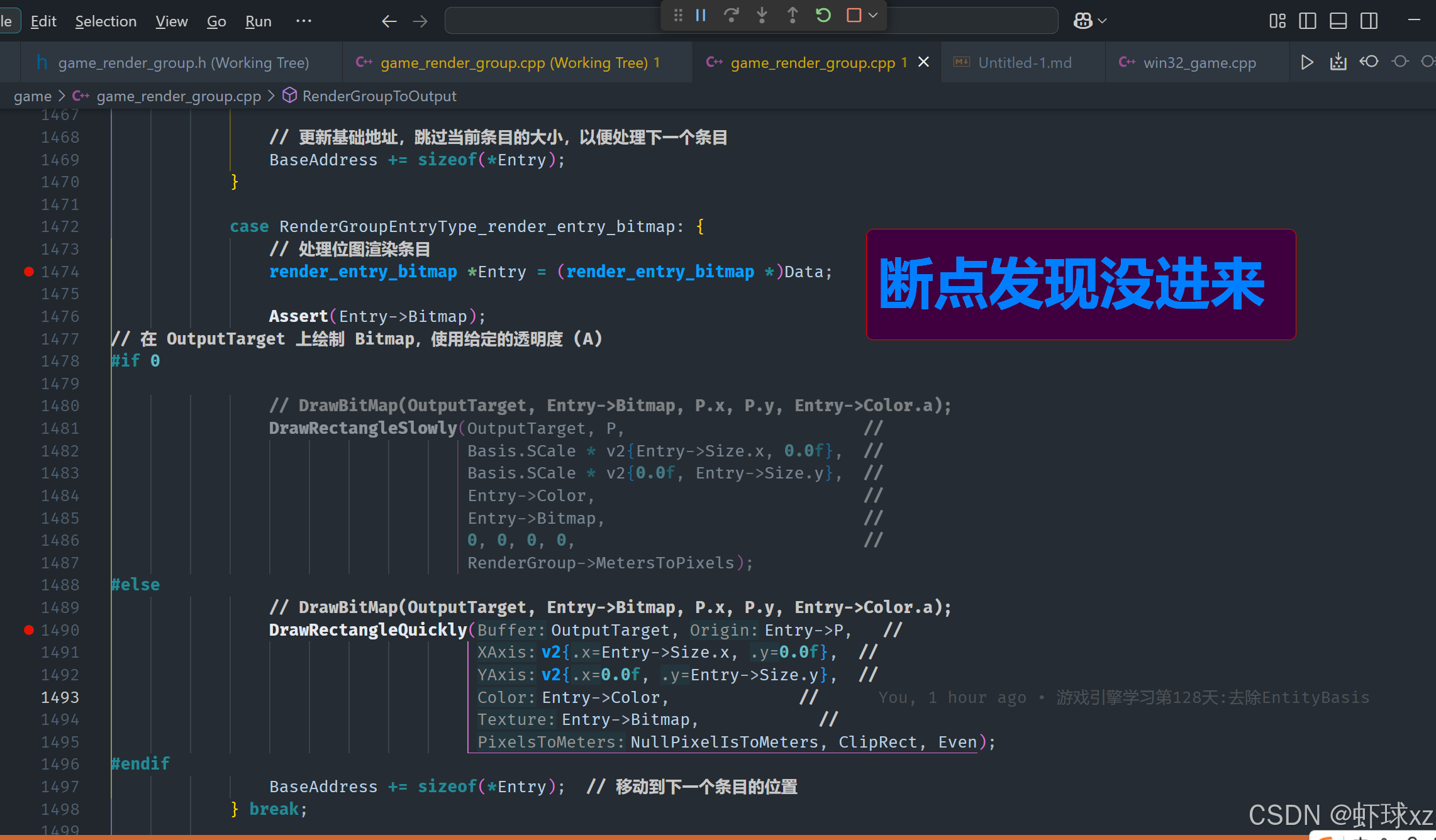The height and width of the screenshot is (840, 1436).
Task: Click the debug Step Into icon
Action: 762,15
